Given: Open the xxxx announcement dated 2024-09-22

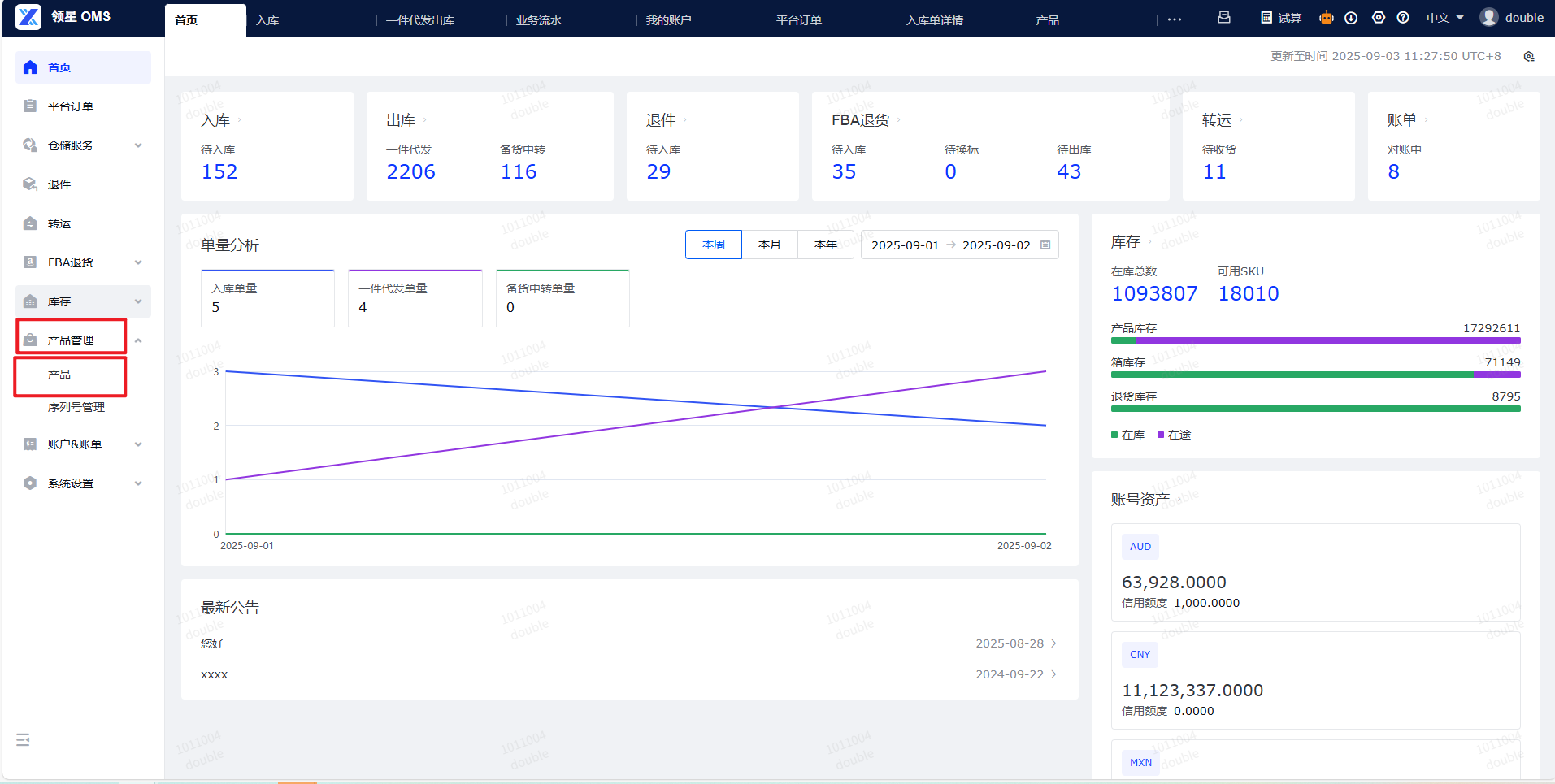Looking at the screenshot, I should click(629, 674).
